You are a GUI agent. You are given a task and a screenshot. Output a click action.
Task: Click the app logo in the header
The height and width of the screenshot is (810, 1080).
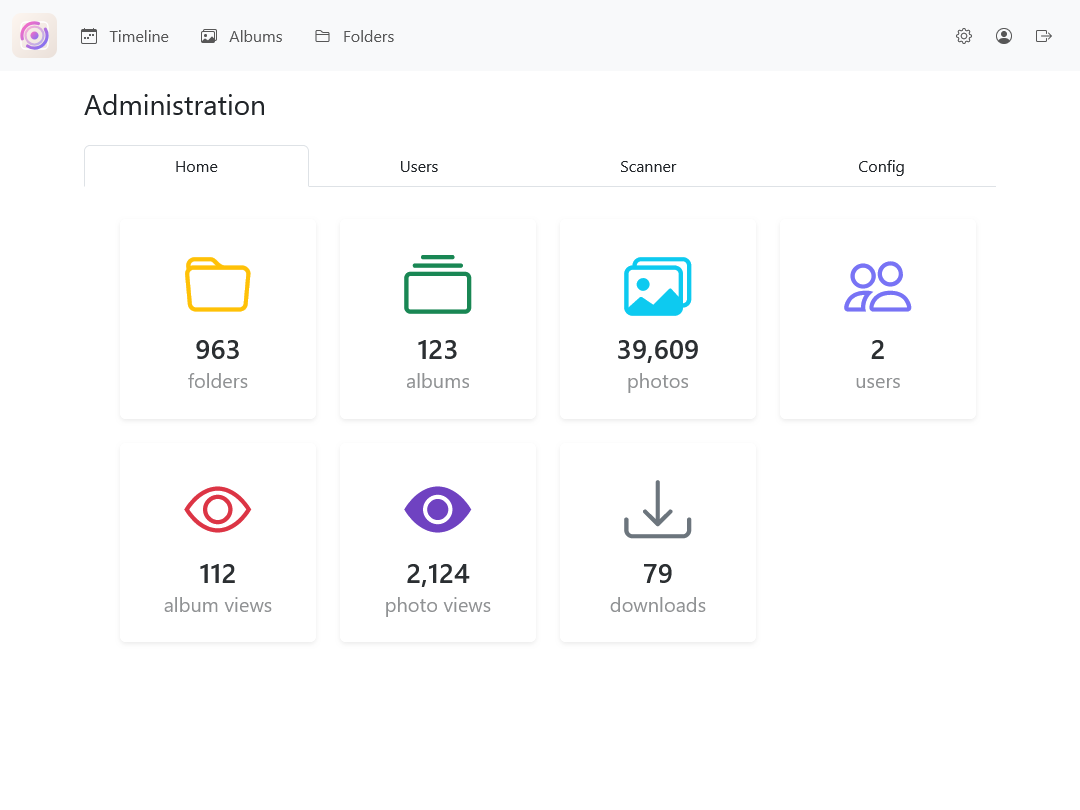34,36
